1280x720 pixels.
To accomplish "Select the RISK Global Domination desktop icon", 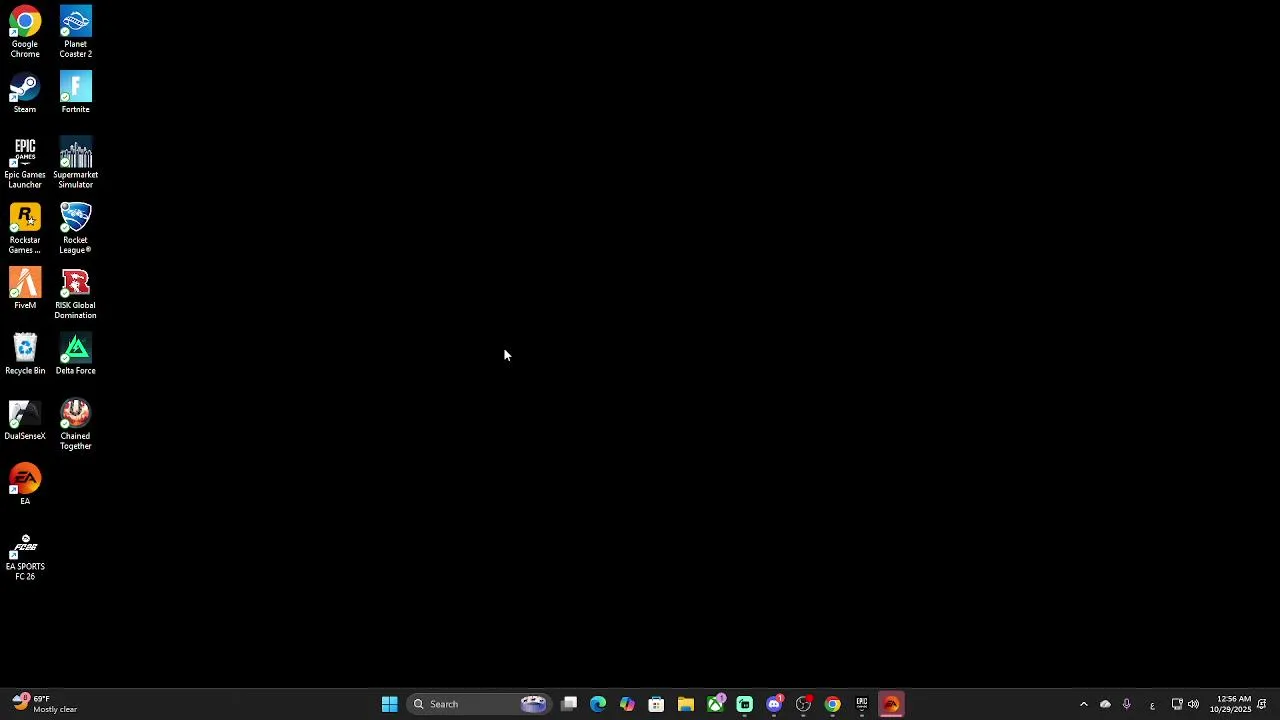I will point(75,294).
